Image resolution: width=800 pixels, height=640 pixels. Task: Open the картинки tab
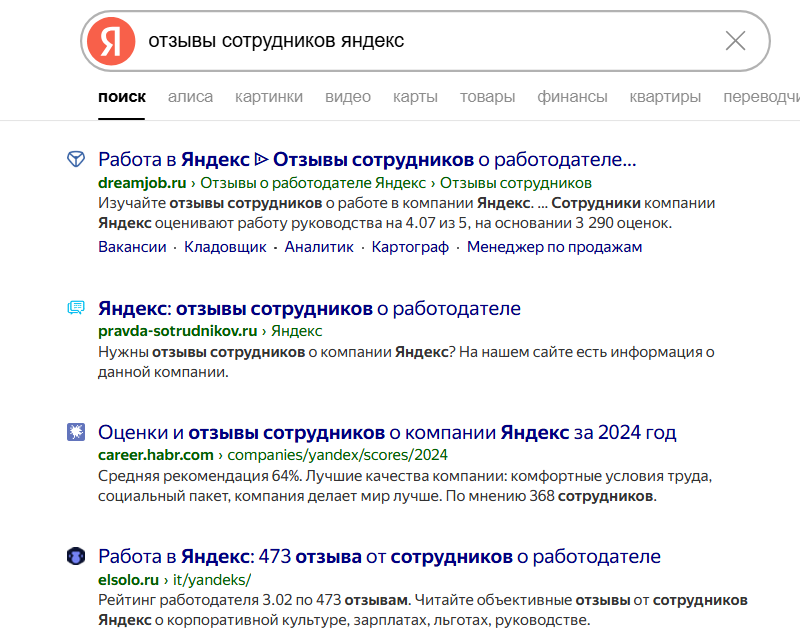[x=269, y=96]
